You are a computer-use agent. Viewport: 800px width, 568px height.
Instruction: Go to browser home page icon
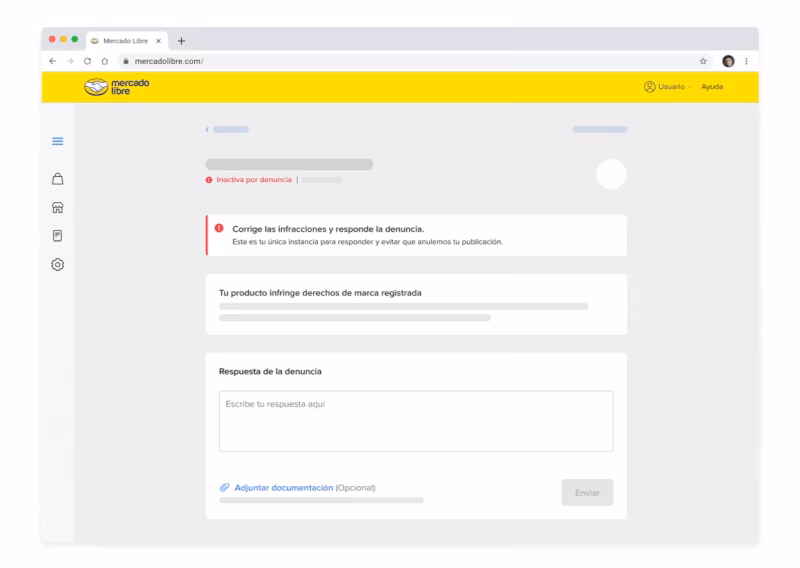click(104, 61)
